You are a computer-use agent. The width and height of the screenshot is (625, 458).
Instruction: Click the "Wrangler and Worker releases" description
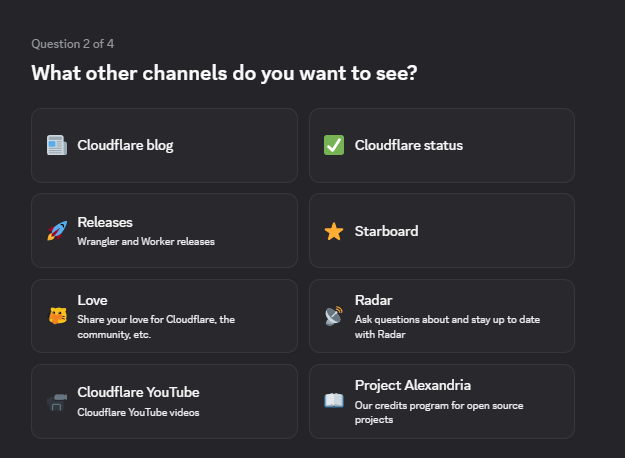[x=146, y=242]
